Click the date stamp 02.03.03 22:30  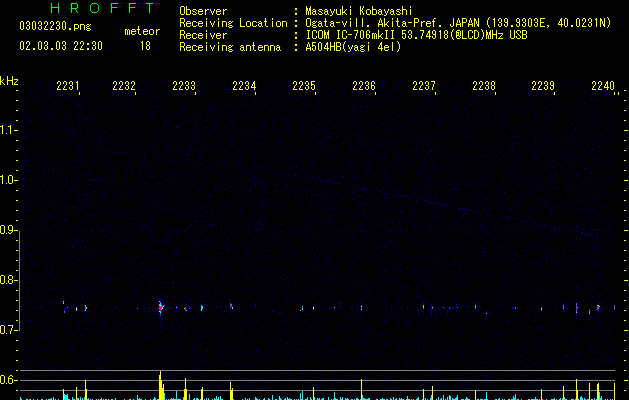[61, 46]
